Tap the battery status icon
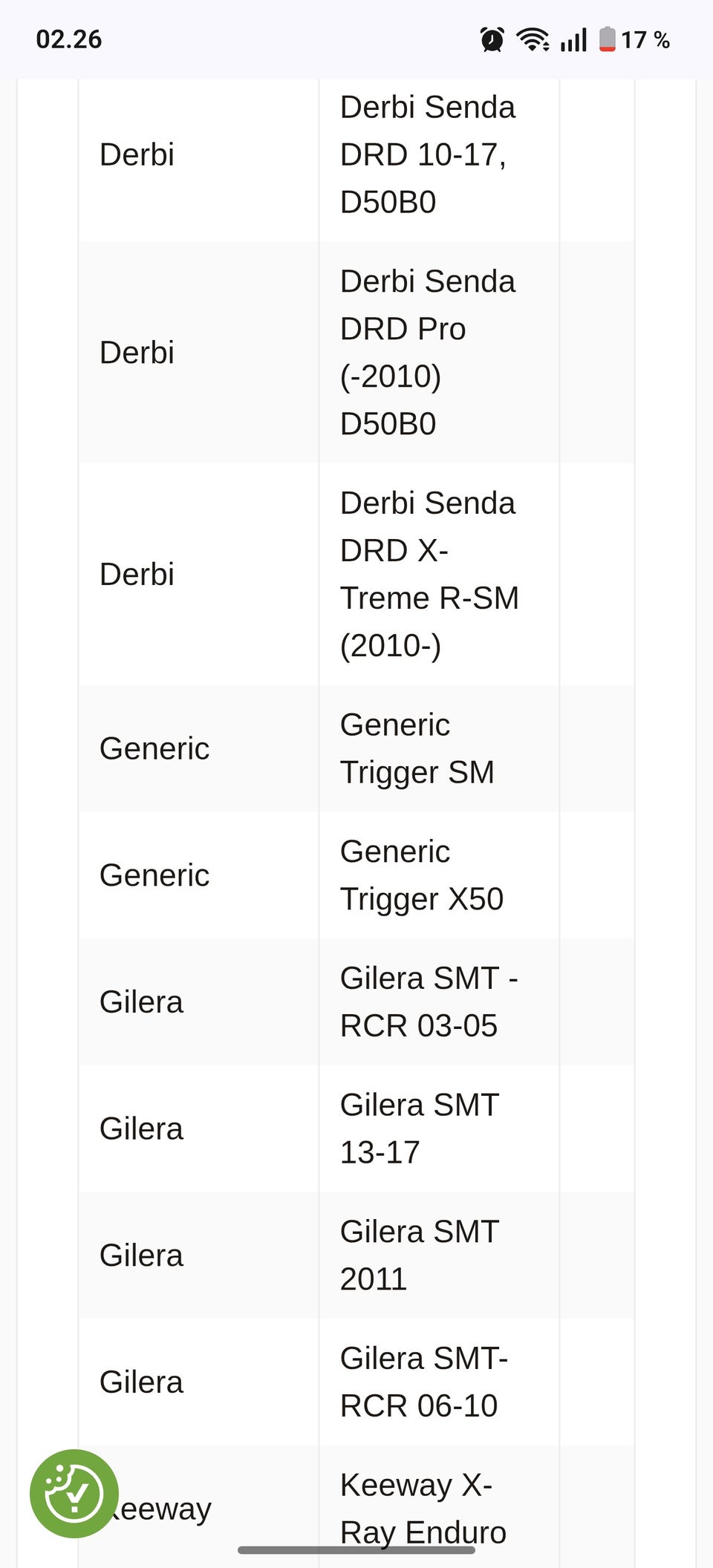Viewport: 713px width, 1568px height. 607,39
